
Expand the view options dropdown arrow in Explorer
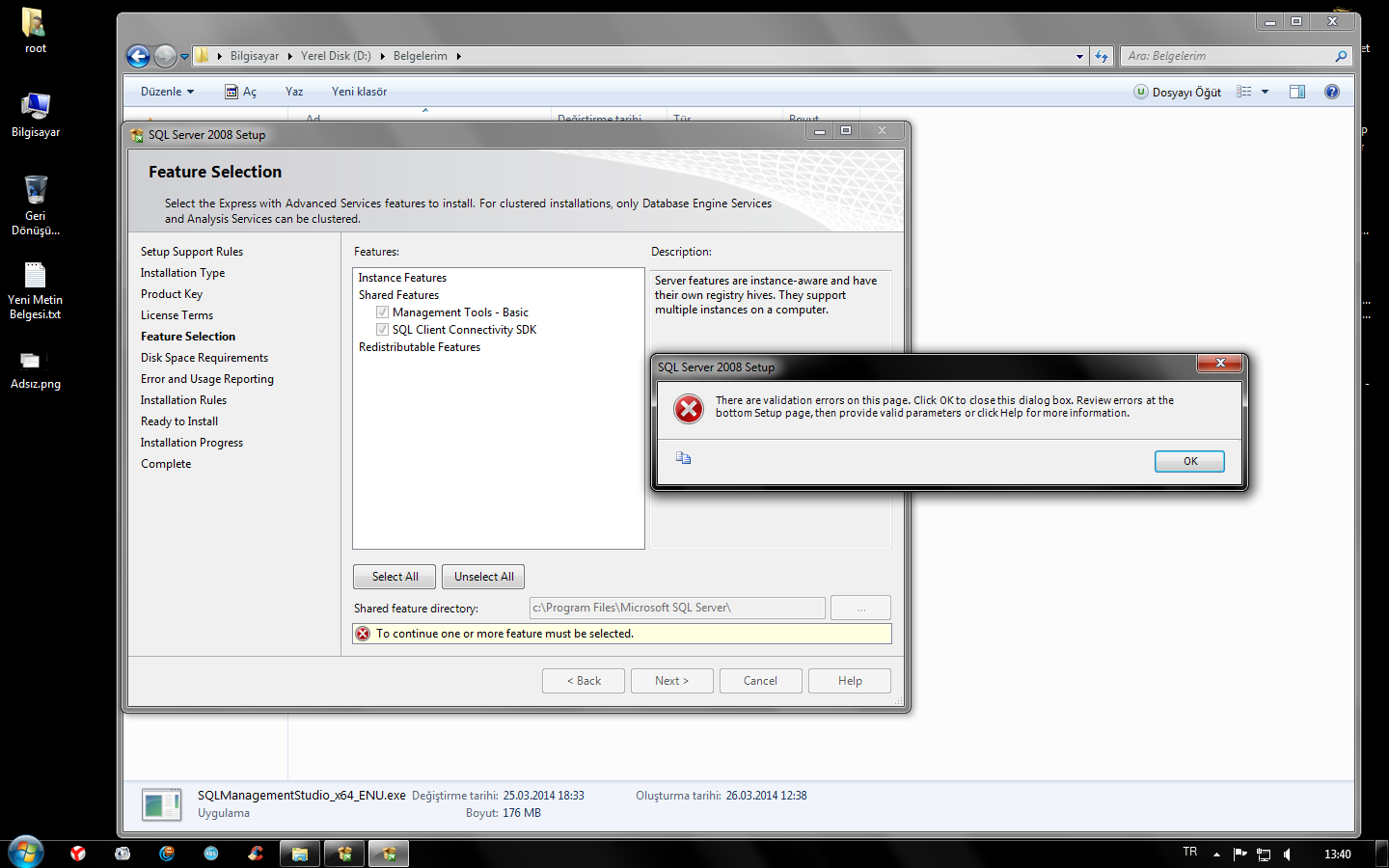pyautogui.click(x=1266, y=92)
